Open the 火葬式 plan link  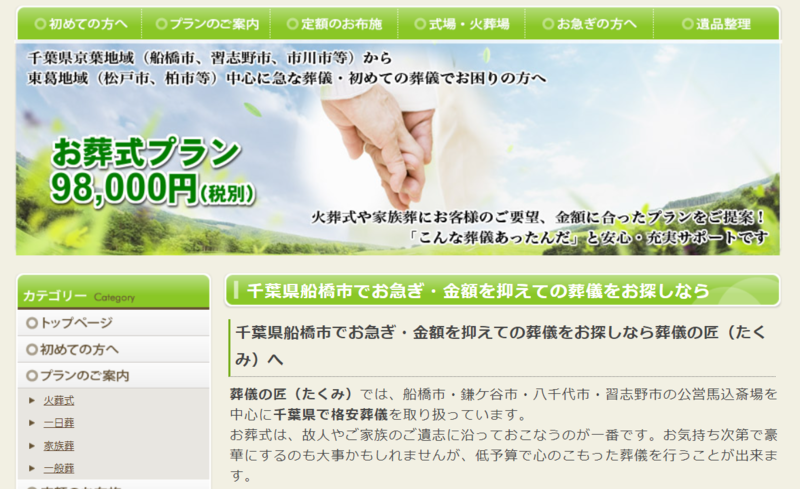[59, 401]
